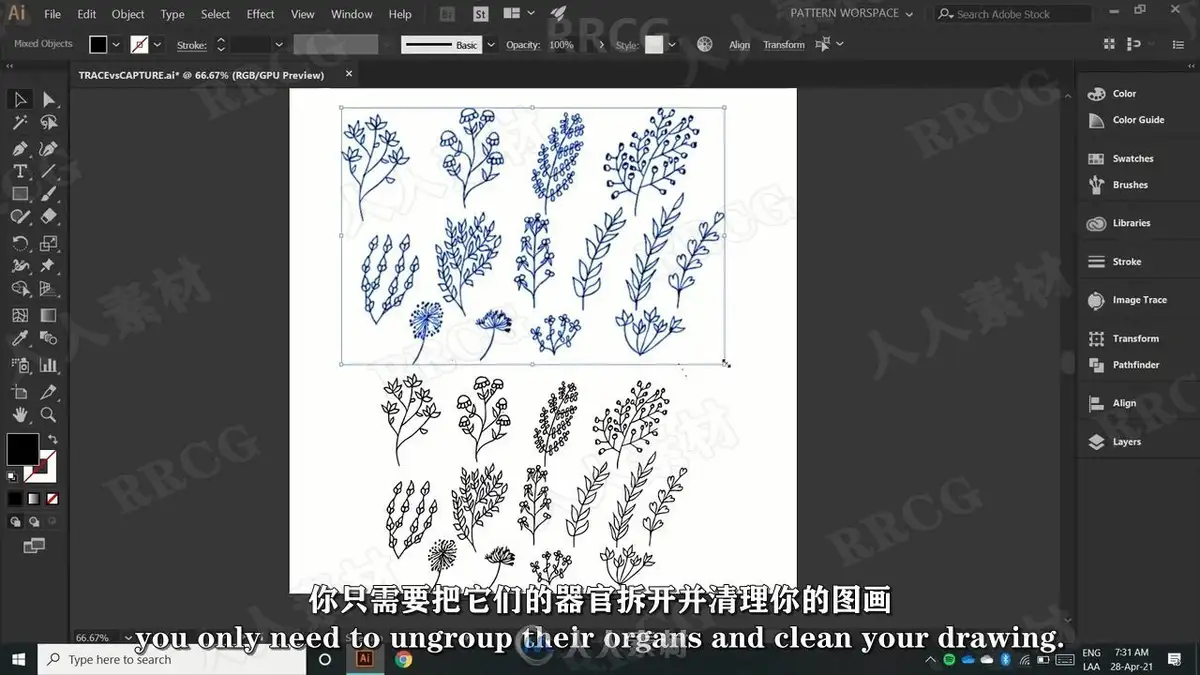Select the Perspective Grid tool
Screen dimensions: 1200x675
click(48, 290)
